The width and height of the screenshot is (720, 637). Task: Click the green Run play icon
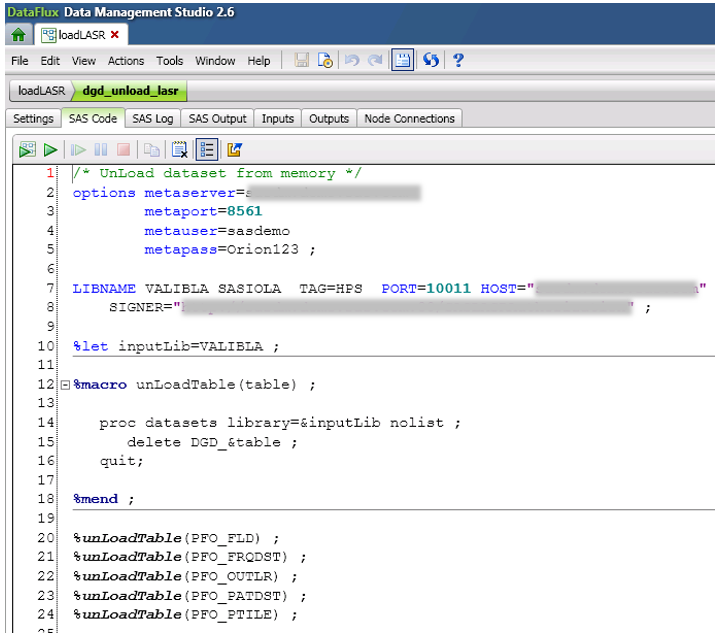[x=50, y=149]
